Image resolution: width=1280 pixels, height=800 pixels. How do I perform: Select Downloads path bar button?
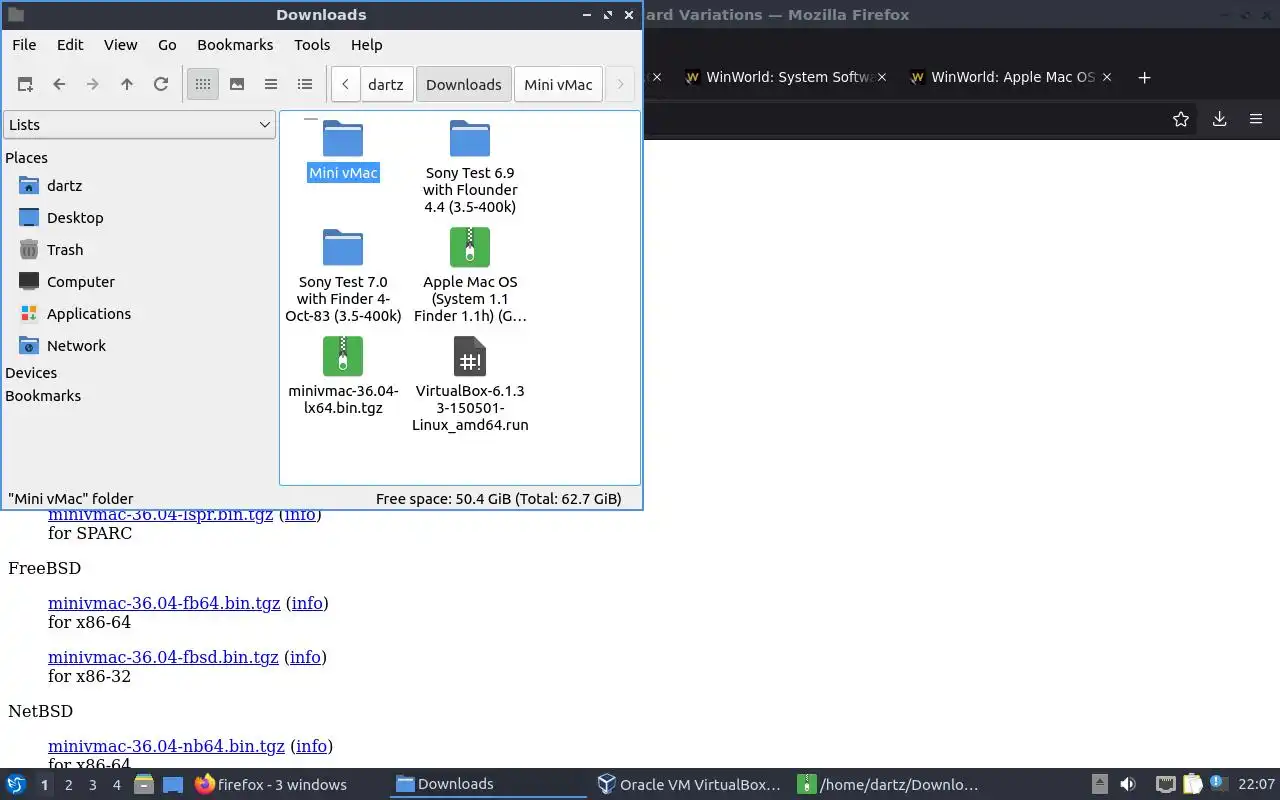pyautogui.click(x=464, y=85)
